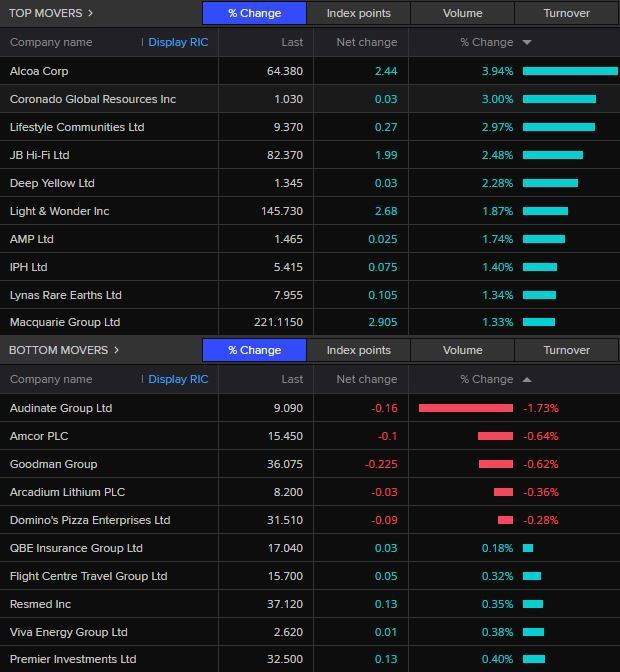Viewport: 620px width, 672px height.
Task: Open JB Hi-Fi Ltd stock
Action: (x=39, y=155)
